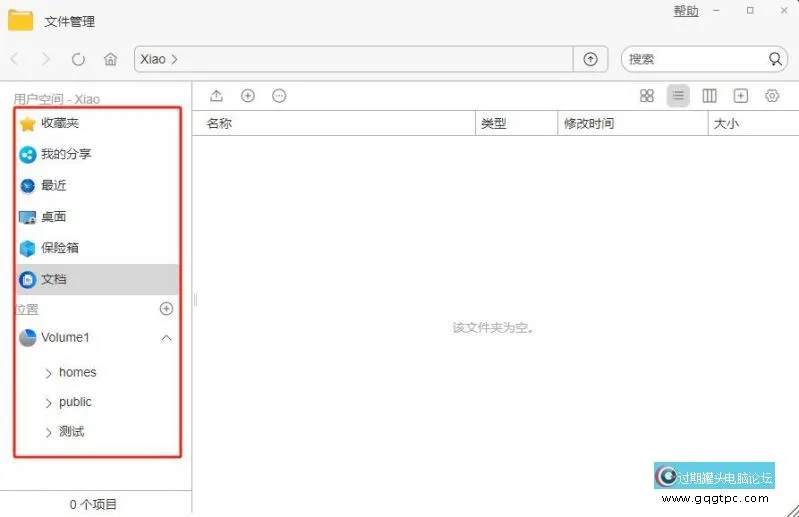Select Volume1 in the sidebar
This screenshot has width=799, height=517.
pyautogui.click(x=65, y=337)
